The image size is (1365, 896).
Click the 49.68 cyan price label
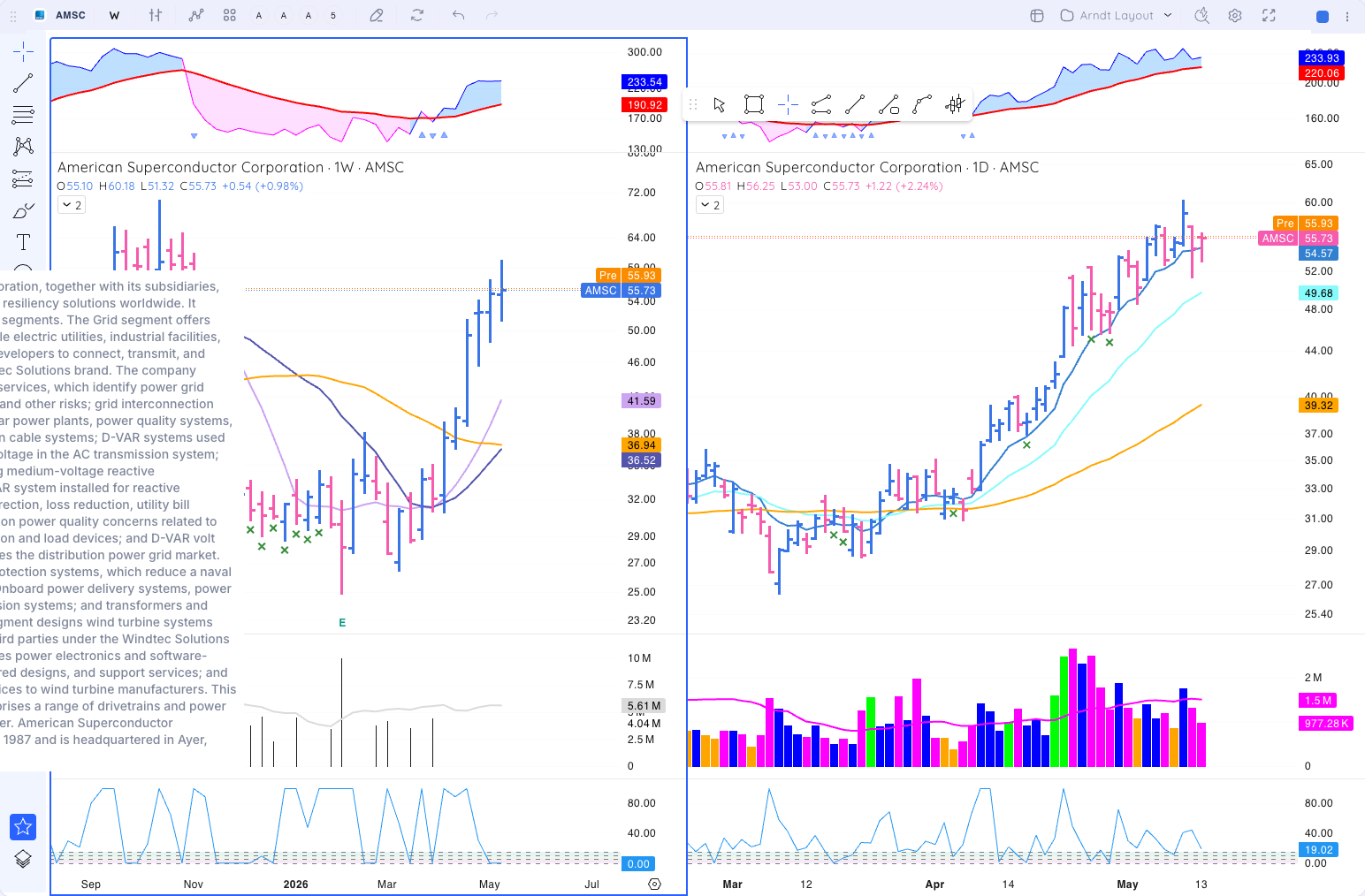1318,293
